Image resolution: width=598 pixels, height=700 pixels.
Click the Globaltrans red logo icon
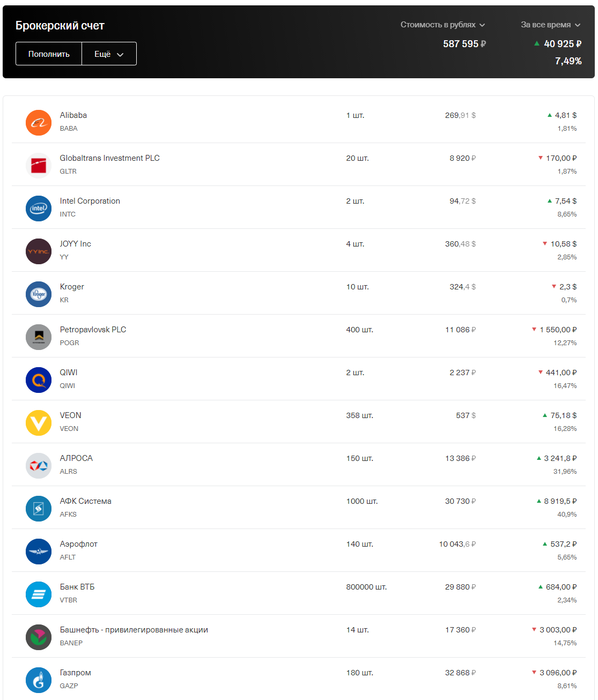pyautogui.click(x=38, y=165)
